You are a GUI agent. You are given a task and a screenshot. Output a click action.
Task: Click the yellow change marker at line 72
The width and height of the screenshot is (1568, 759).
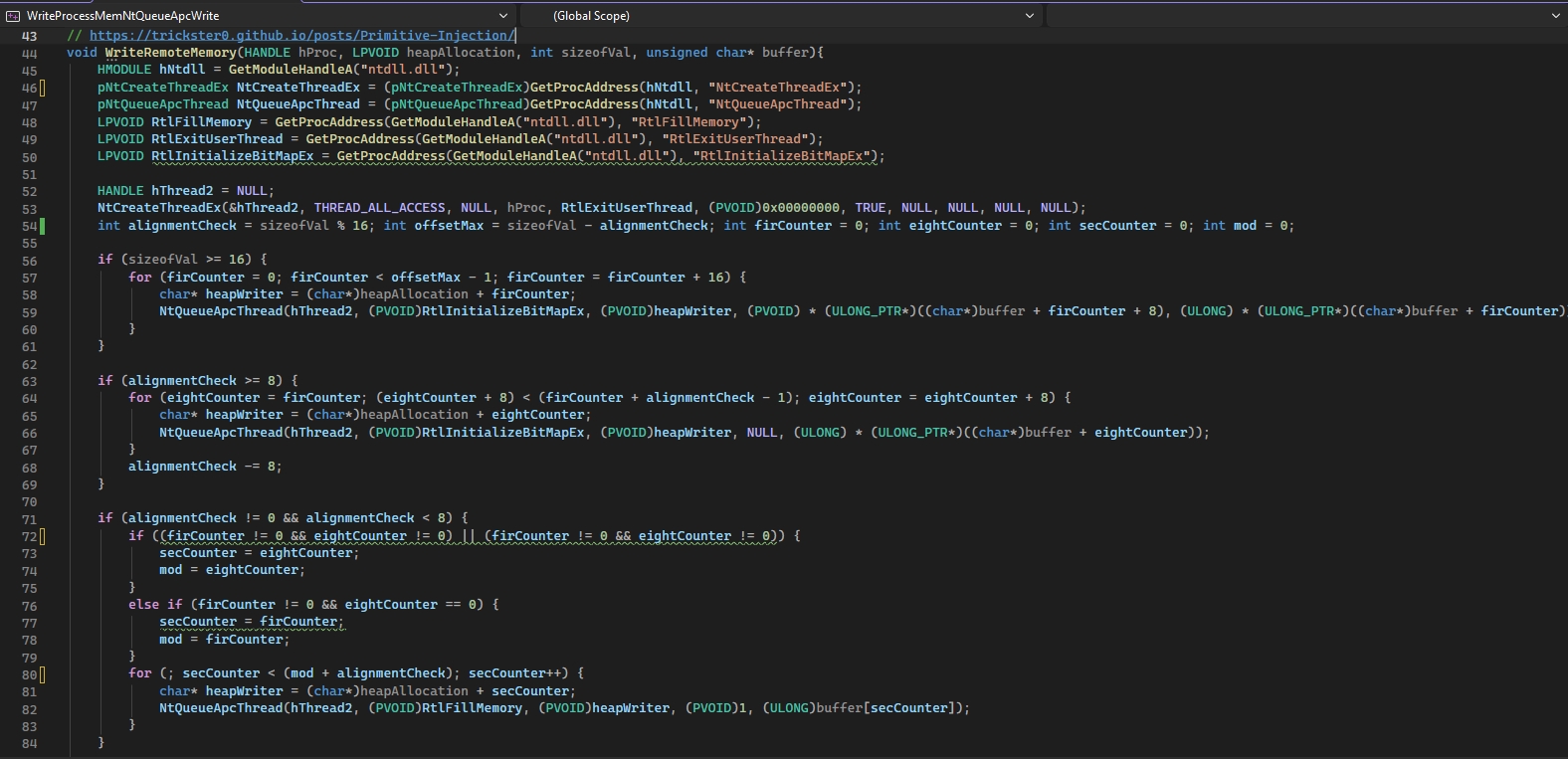pyautogui.click(x=42, y=536)
